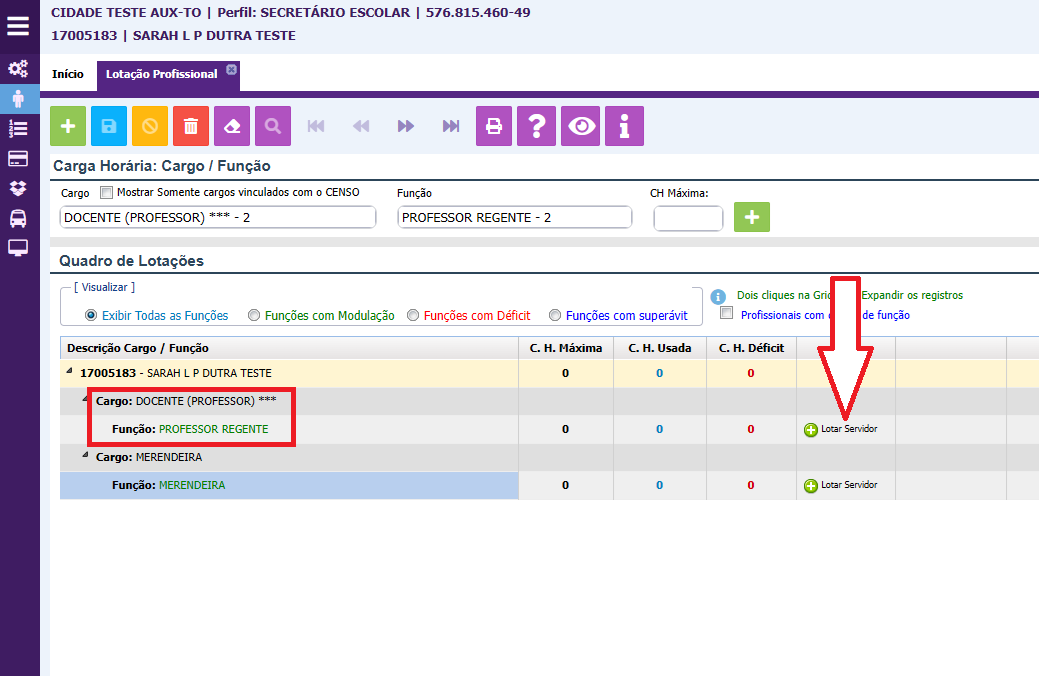Click Lotar Servidor for PROFESSOR REGENTE
The height and width of the screenshot is (678, 1039).
pyautogui.click(x=840, y=429)
